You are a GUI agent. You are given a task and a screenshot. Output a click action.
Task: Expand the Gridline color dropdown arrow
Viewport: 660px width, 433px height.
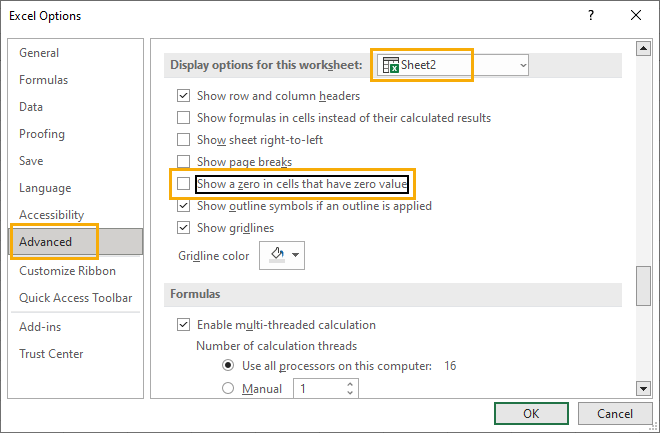[295, 255]
